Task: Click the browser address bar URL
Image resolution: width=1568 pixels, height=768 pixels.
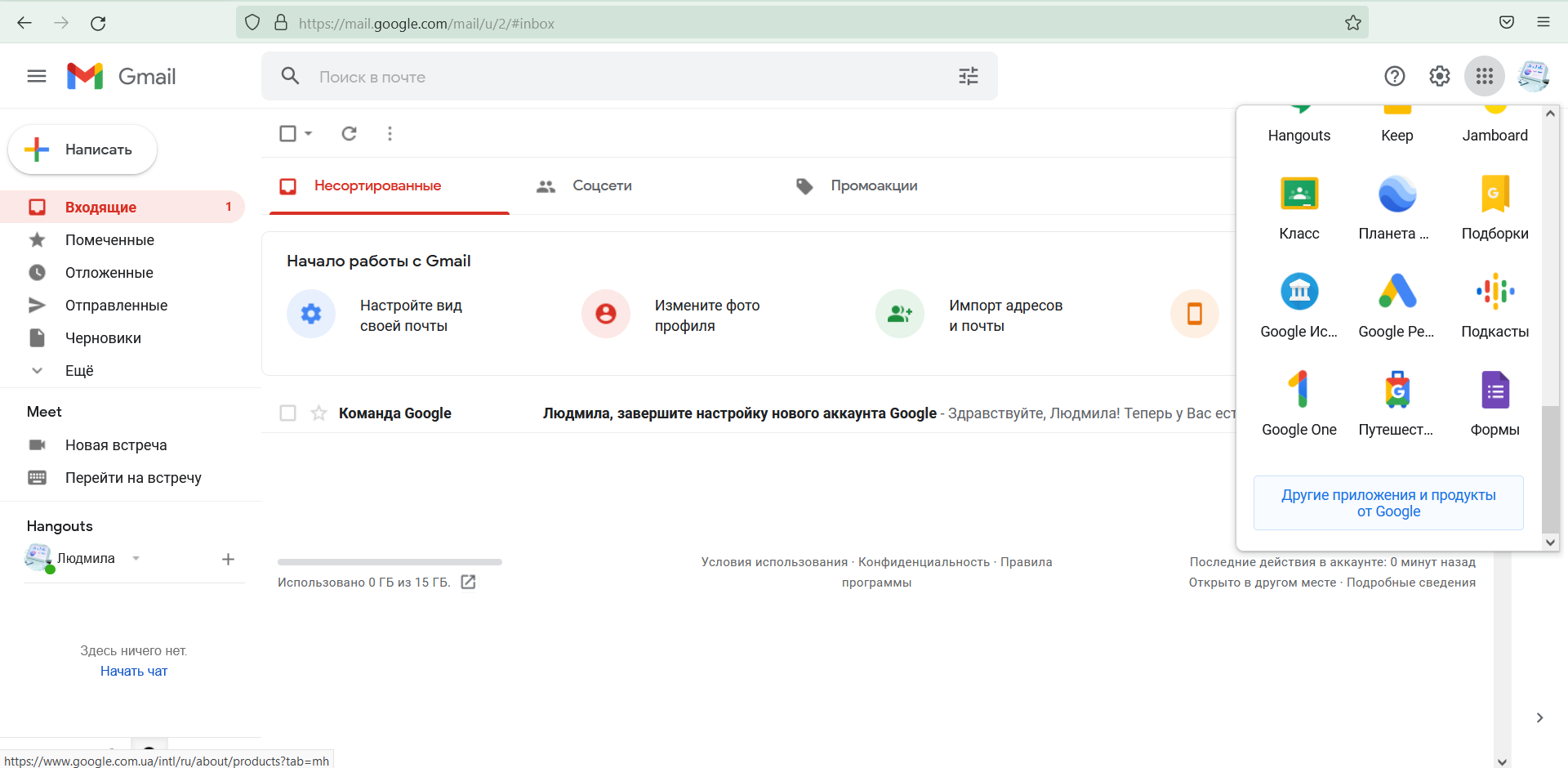Action: pos(426,24)
